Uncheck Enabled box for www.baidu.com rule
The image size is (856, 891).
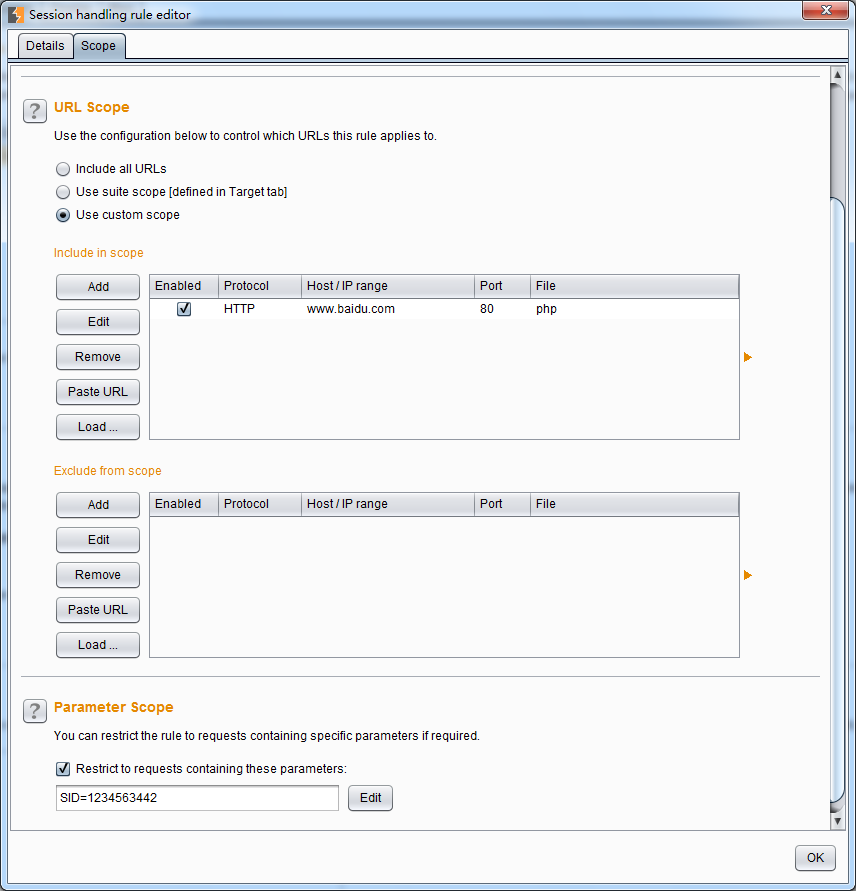(x=184, y=310)
